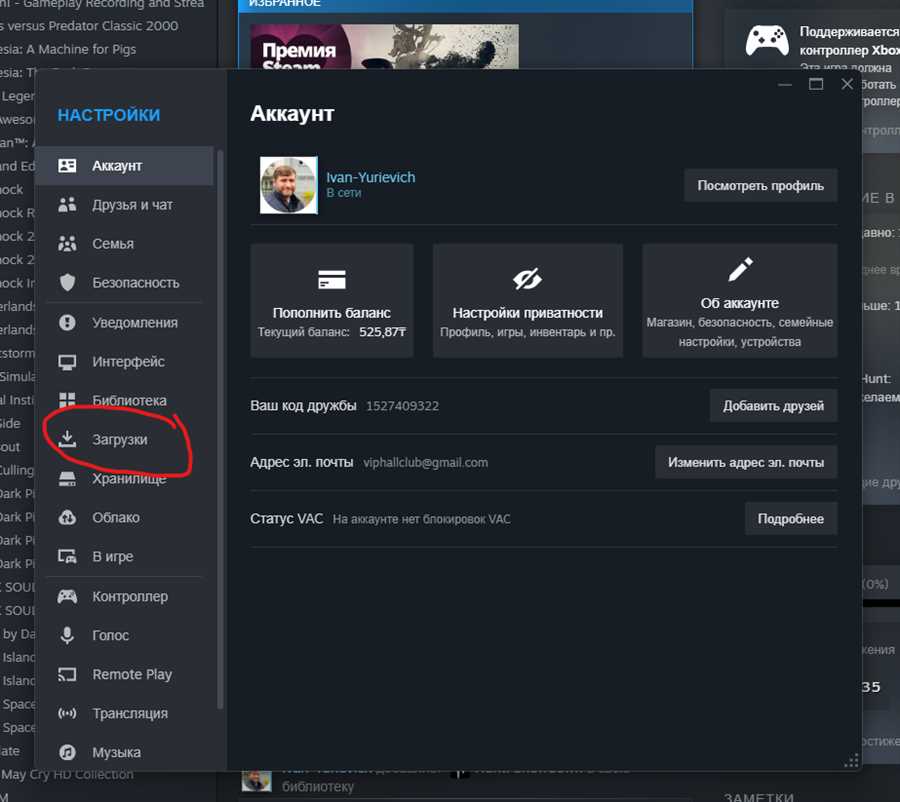Open Трансляция settings label
Image resolution: width=900 pixels, height=802 pixels.
point(130,714)
